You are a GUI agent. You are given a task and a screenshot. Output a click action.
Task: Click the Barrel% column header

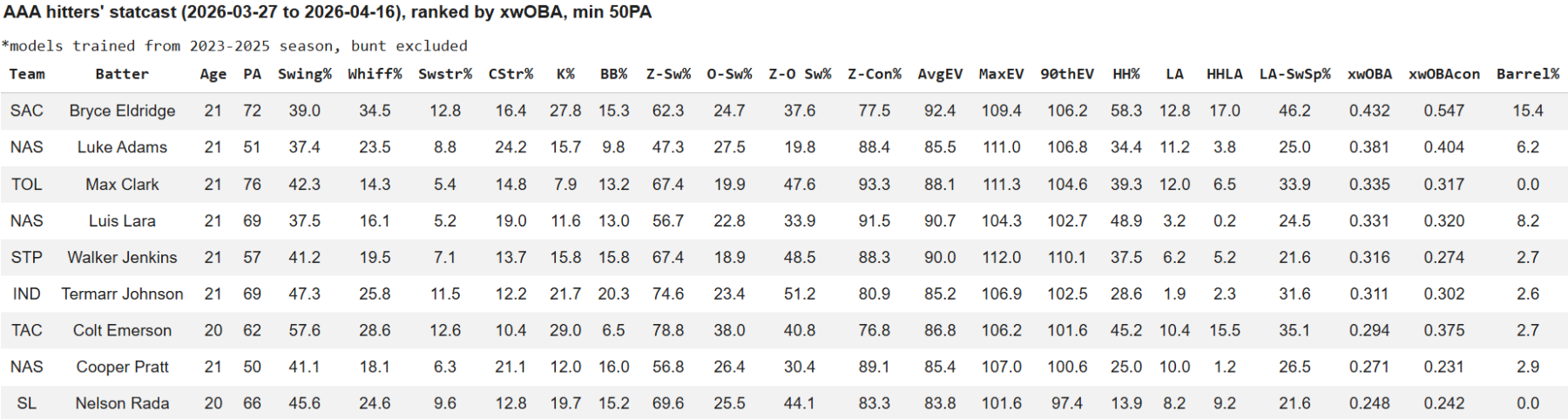click(x=1528, y=74)
